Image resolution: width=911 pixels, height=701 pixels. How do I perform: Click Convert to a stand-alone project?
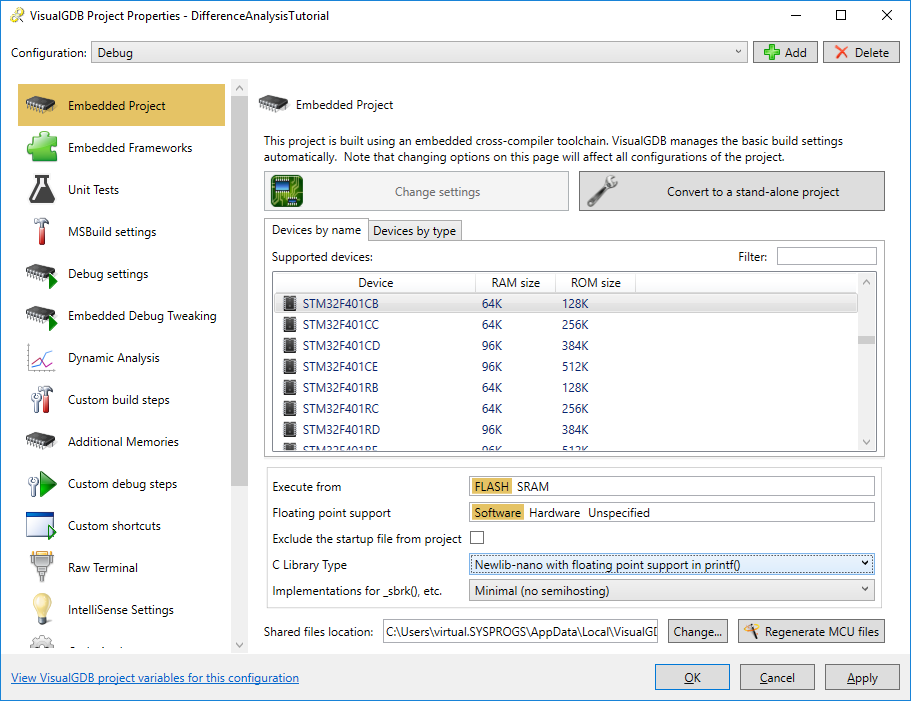tap(732, 191)
